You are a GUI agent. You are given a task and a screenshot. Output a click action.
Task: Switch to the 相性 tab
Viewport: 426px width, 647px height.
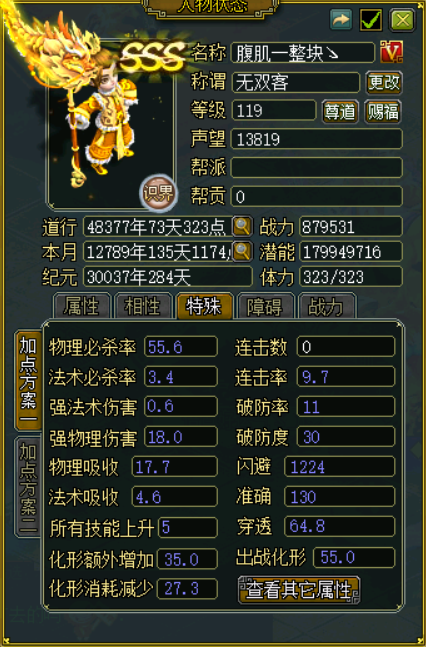[143, 307]
